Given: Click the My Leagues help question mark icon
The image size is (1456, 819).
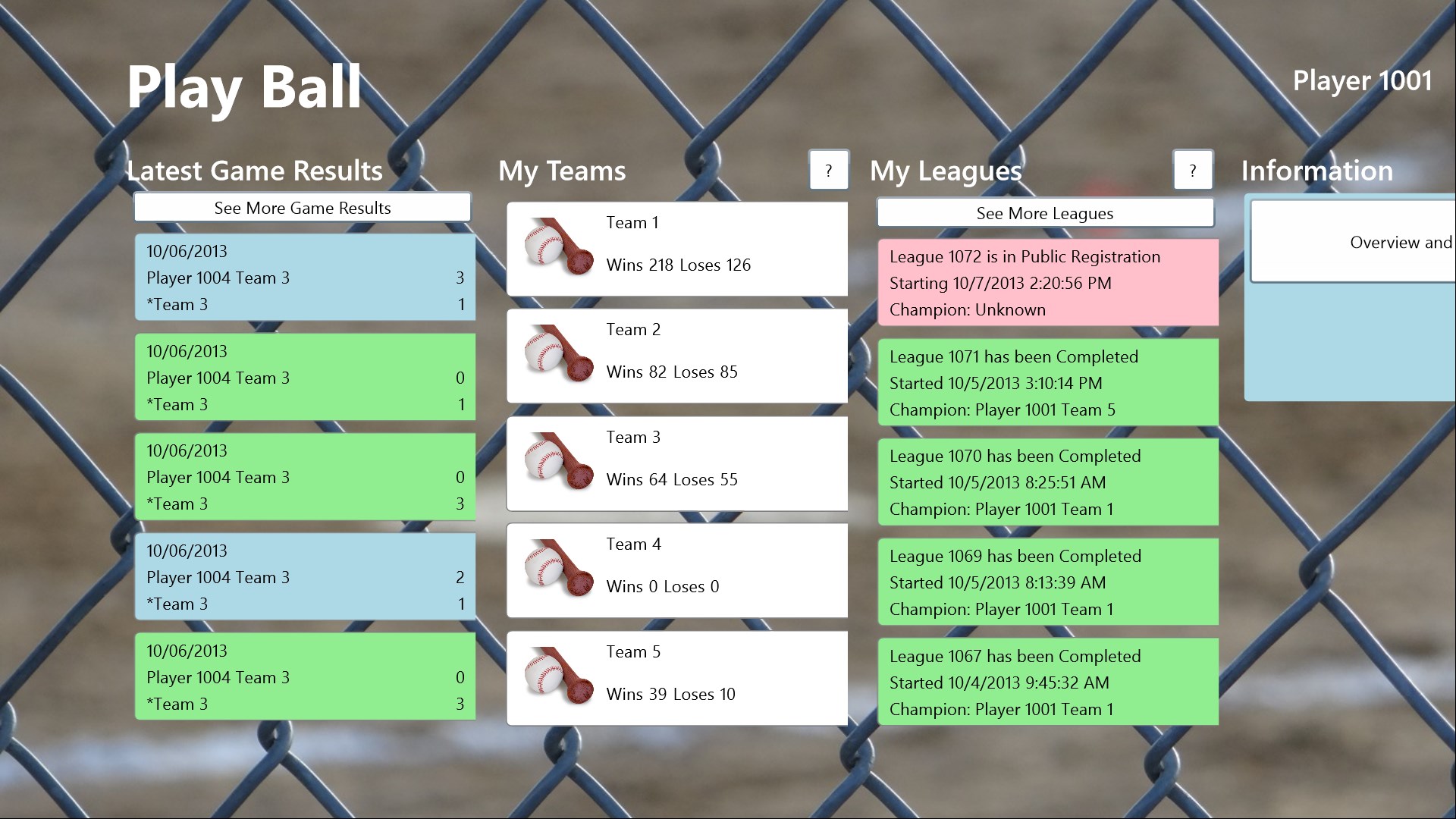Looking at the screenshot, I should coord(1193,170).
